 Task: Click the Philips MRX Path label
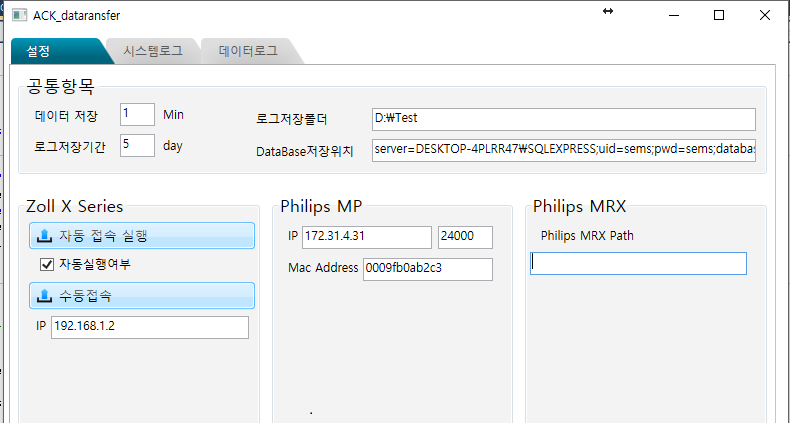587,236
